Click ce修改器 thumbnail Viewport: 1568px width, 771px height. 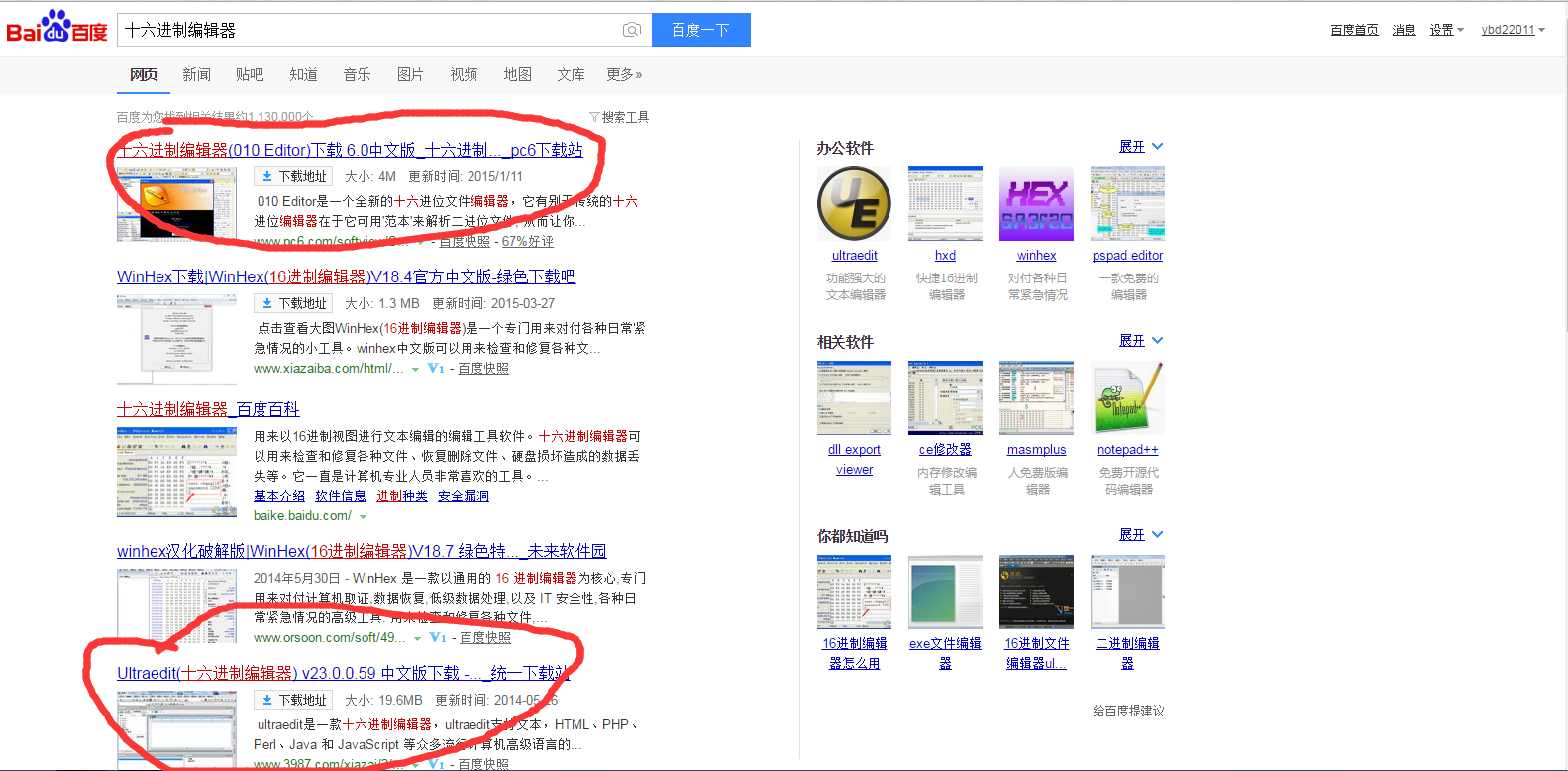tap(945, 397)
